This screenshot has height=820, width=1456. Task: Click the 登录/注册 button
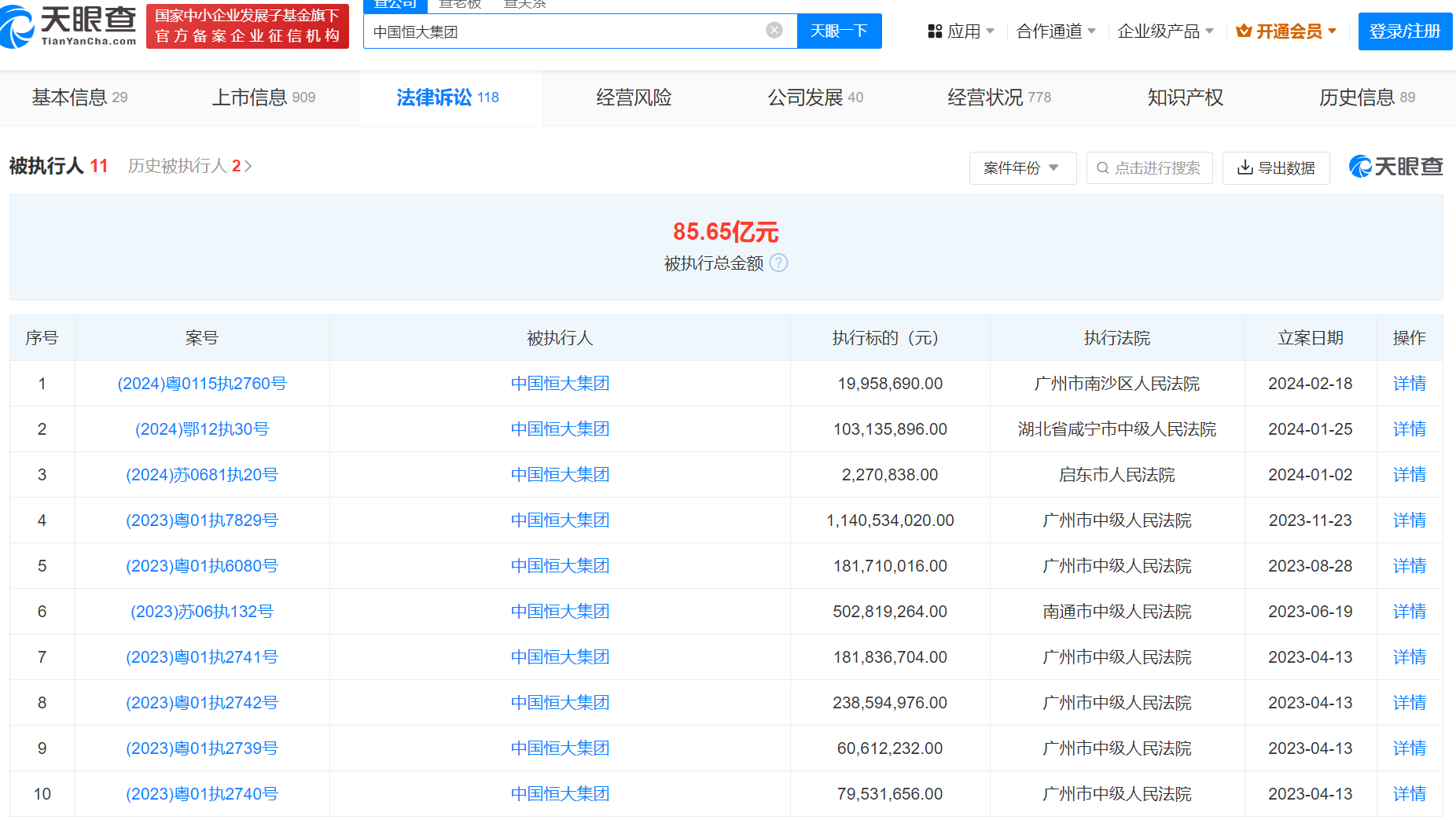coord(1405,31)
